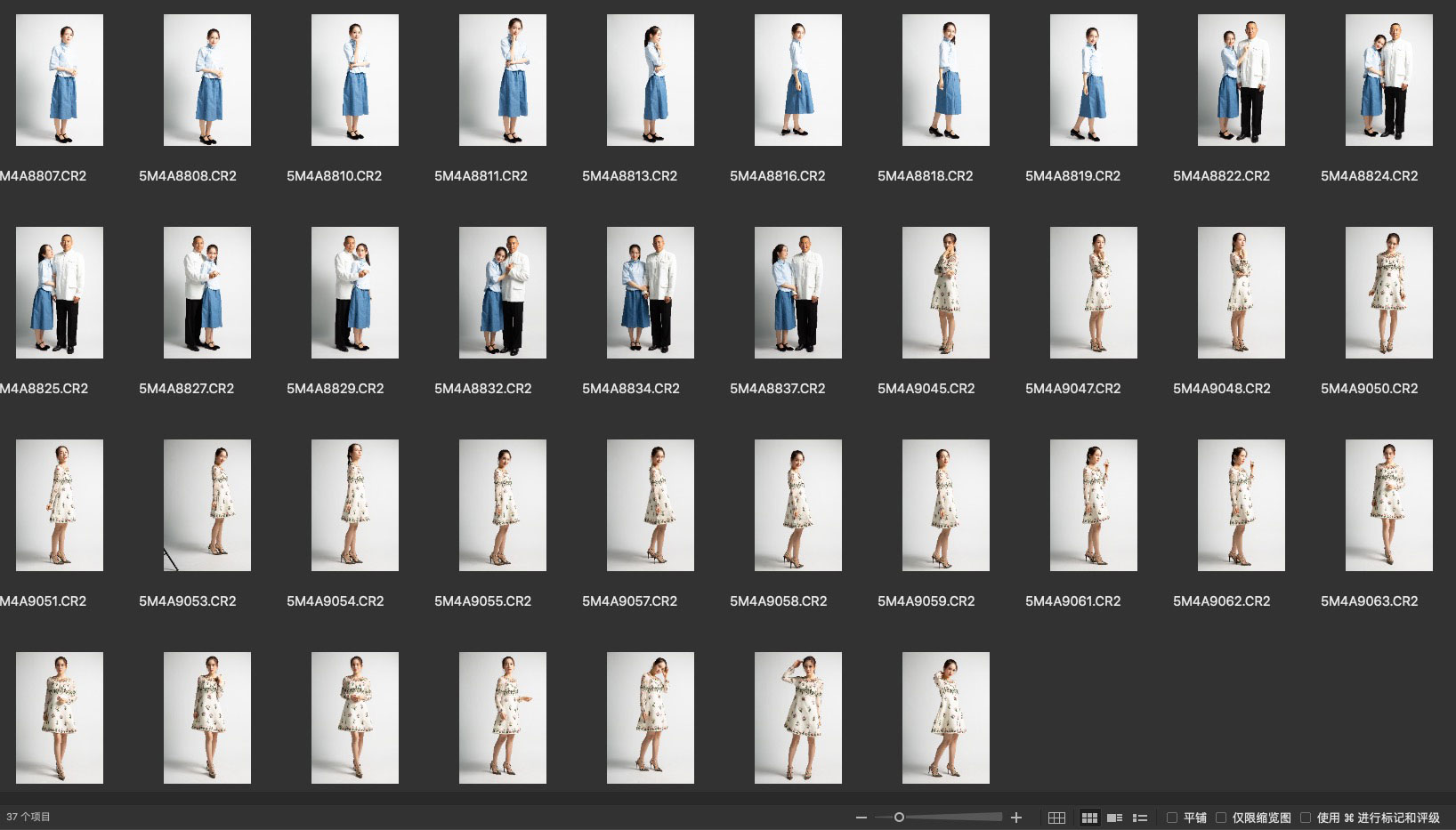Click the thumbnail size slider handle

coord(899,818)
